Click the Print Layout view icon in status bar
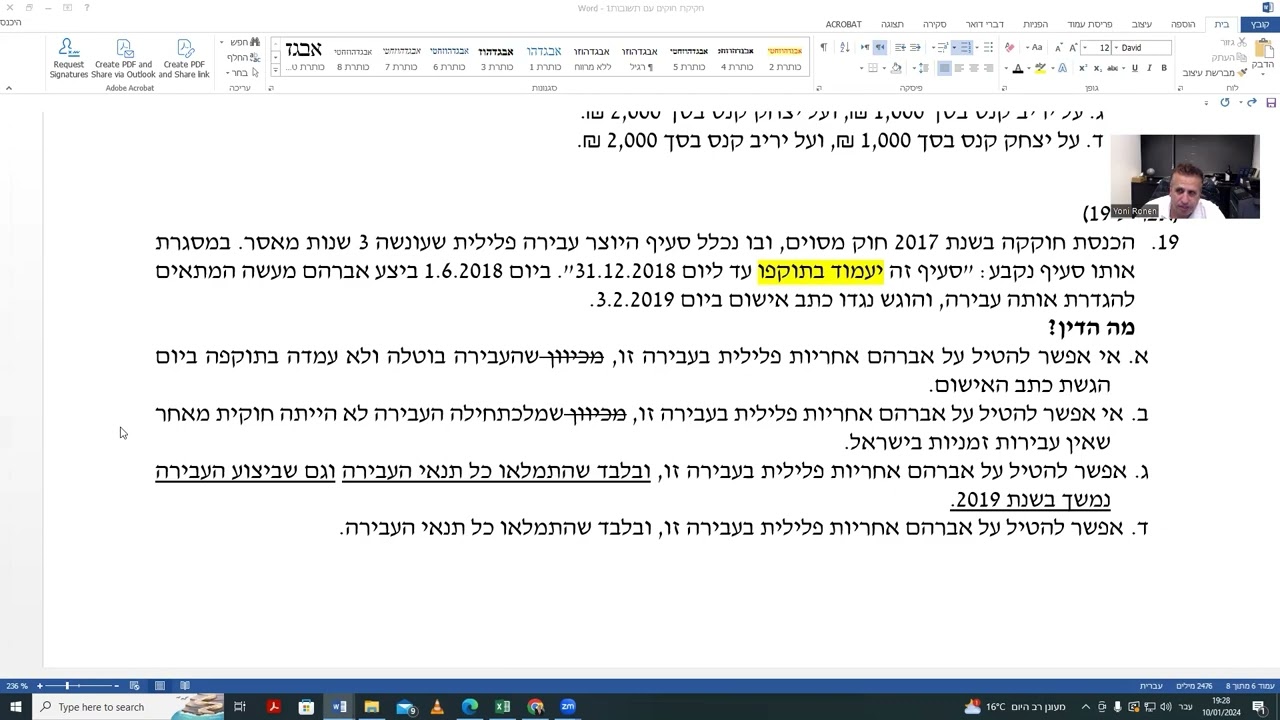The height and width of the screenshot is (720, 1280). click(160, 686)
